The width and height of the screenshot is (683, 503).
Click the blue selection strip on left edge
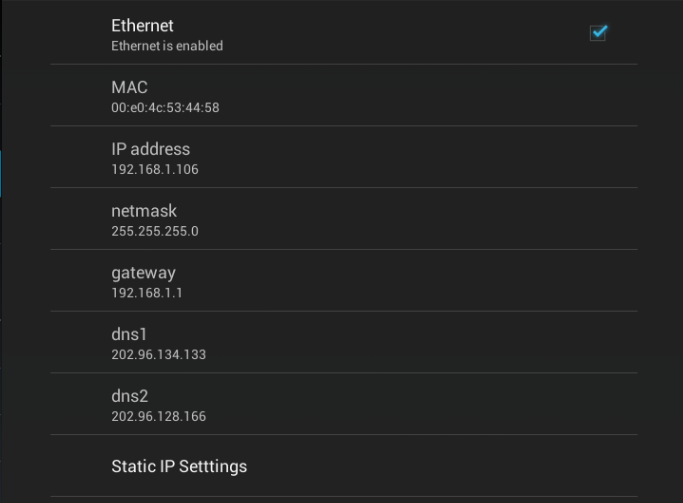pos(1,174)
